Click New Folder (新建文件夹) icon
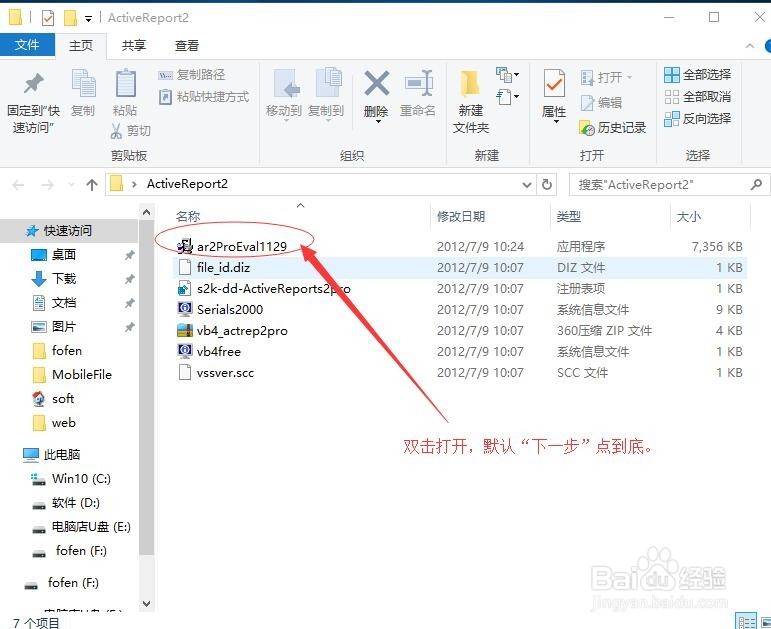The height and width of the screenshot is (629, 771). [x=471, y=83]
